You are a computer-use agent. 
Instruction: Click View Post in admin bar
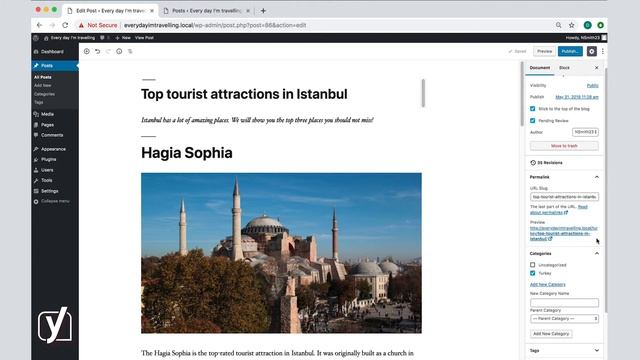(x=144, y=38)
